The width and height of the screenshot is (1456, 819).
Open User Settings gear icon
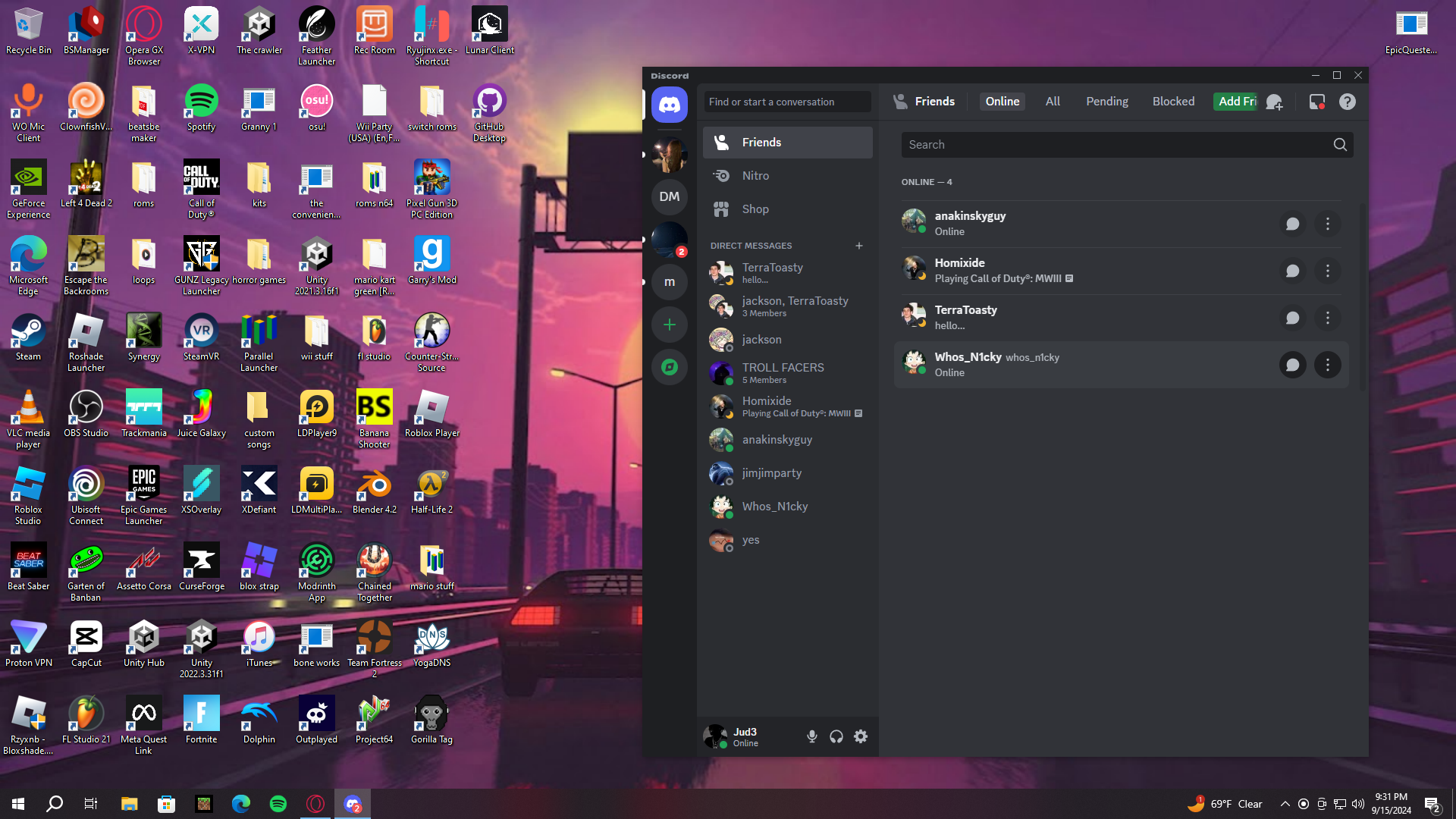click(x=861, y=736)
